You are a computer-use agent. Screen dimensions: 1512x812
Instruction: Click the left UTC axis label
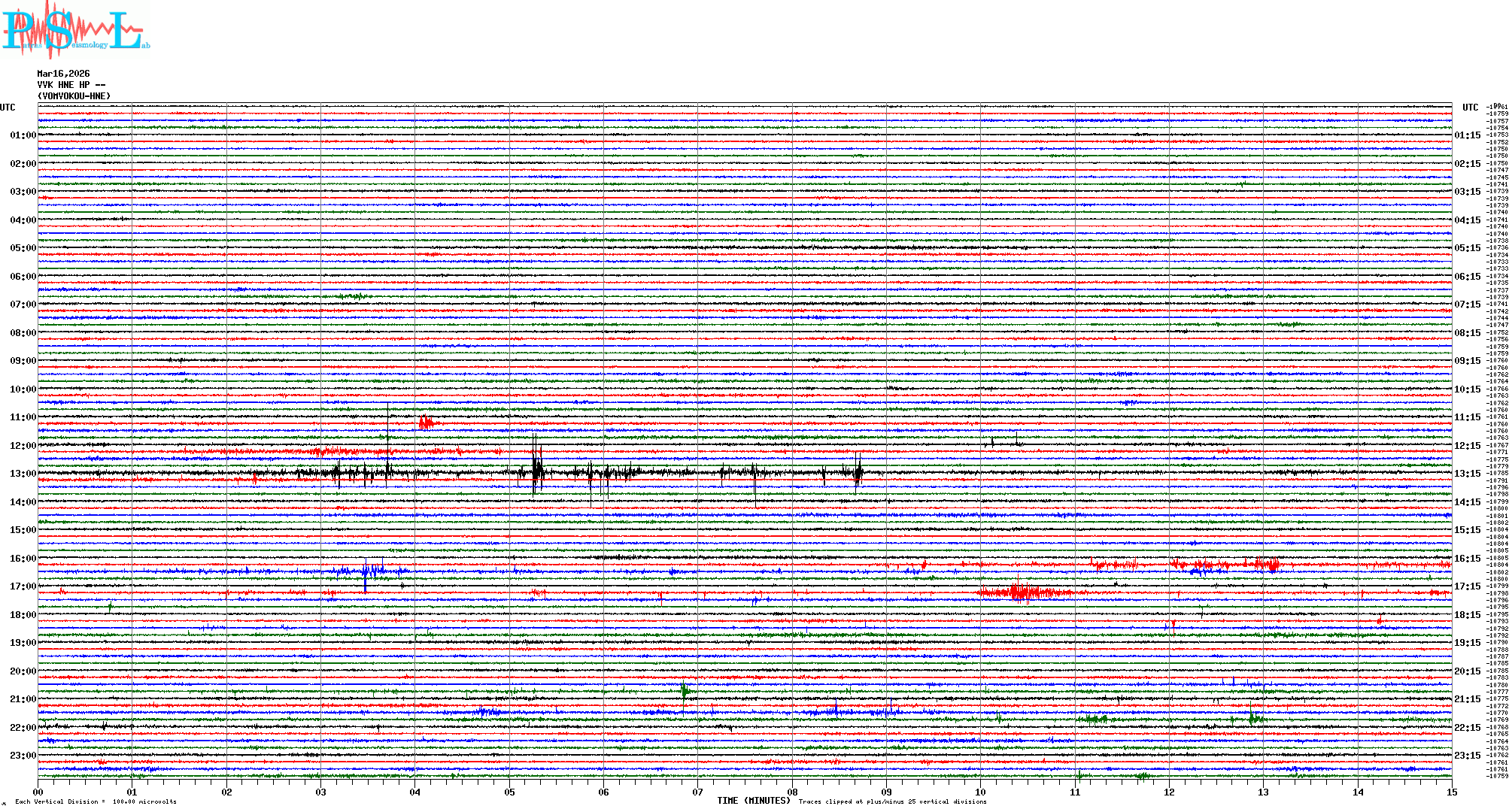click(8, 108)
